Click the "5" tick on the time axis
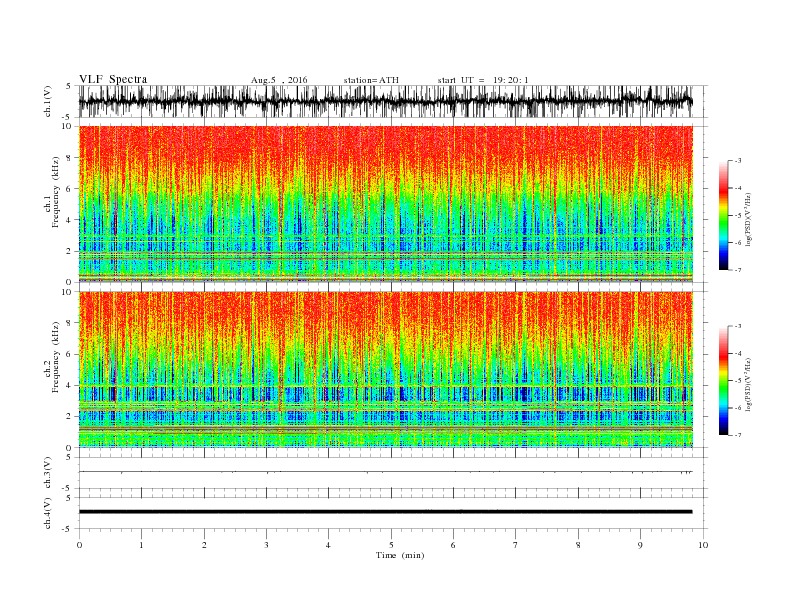Screen dimensions: 792x612 click(x=391, y=545)
